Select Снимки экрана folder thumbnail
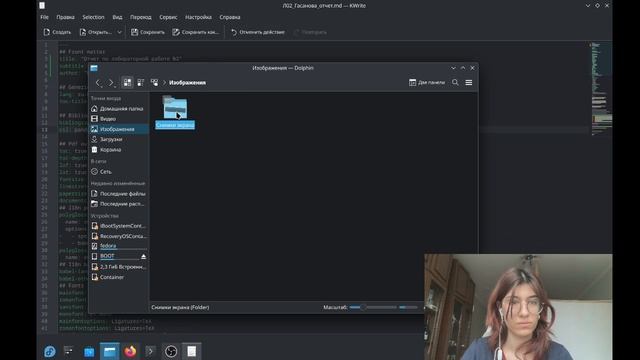This screenshot has height=360, width=640. (x=175, y=107)
